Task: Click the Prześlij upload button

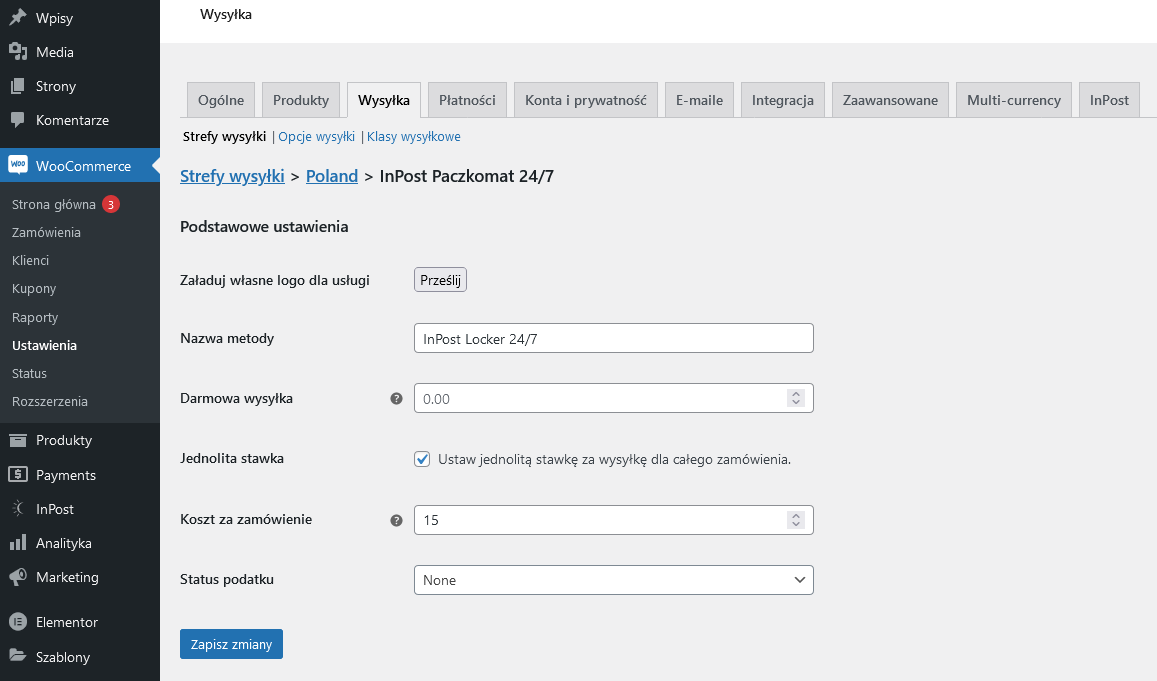Action: tap(440, 280)
